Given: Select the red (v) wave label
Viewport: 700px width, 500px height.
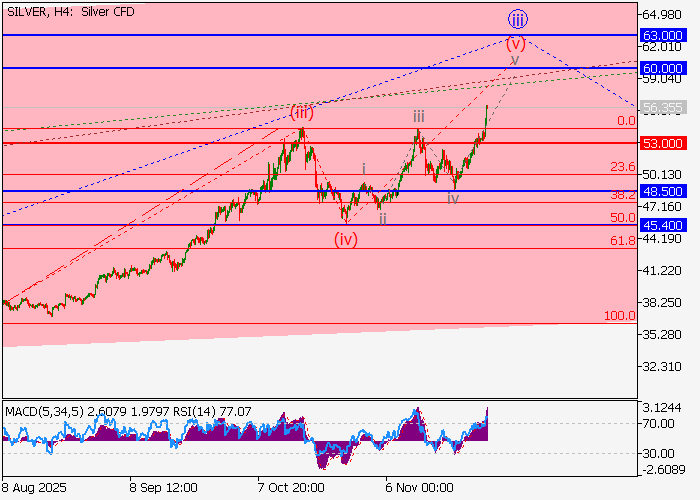Looking at the screenshot, I should (515, 43).
